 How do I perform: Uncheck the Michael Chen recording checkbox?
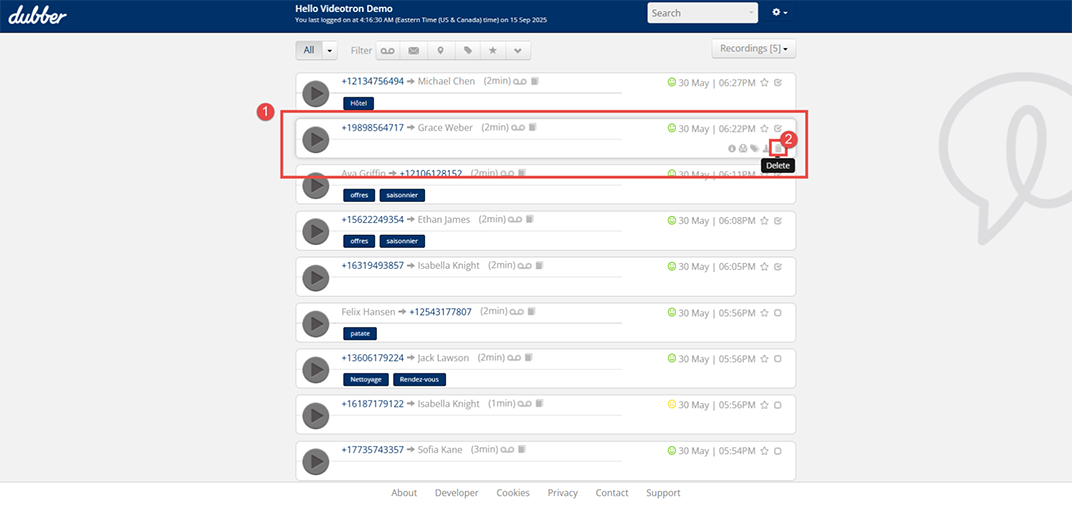pyautogui.click(x=778, y=83)
